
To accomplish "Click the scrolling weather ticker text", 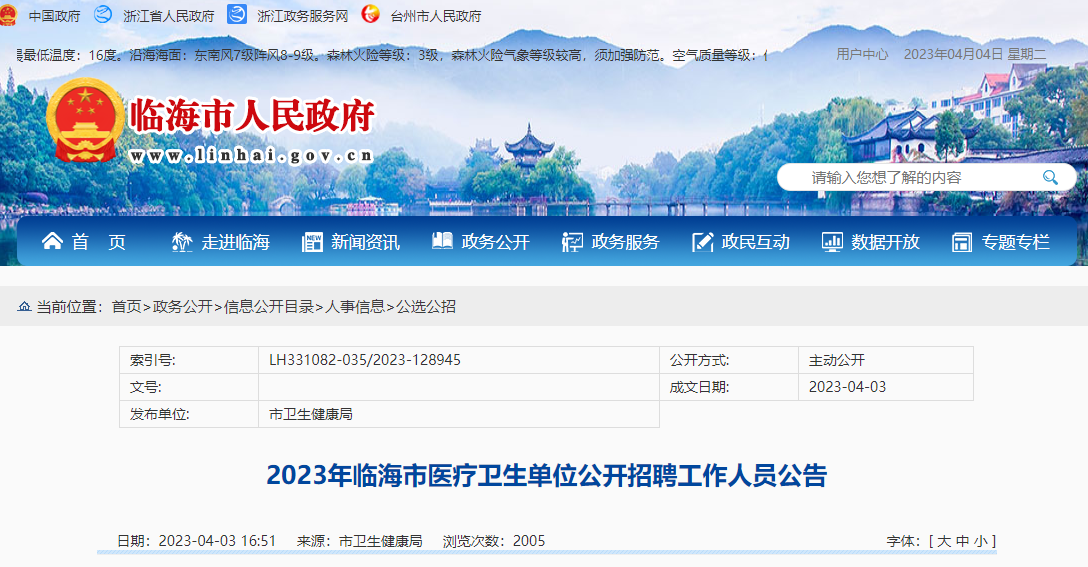I will [391, 55].
